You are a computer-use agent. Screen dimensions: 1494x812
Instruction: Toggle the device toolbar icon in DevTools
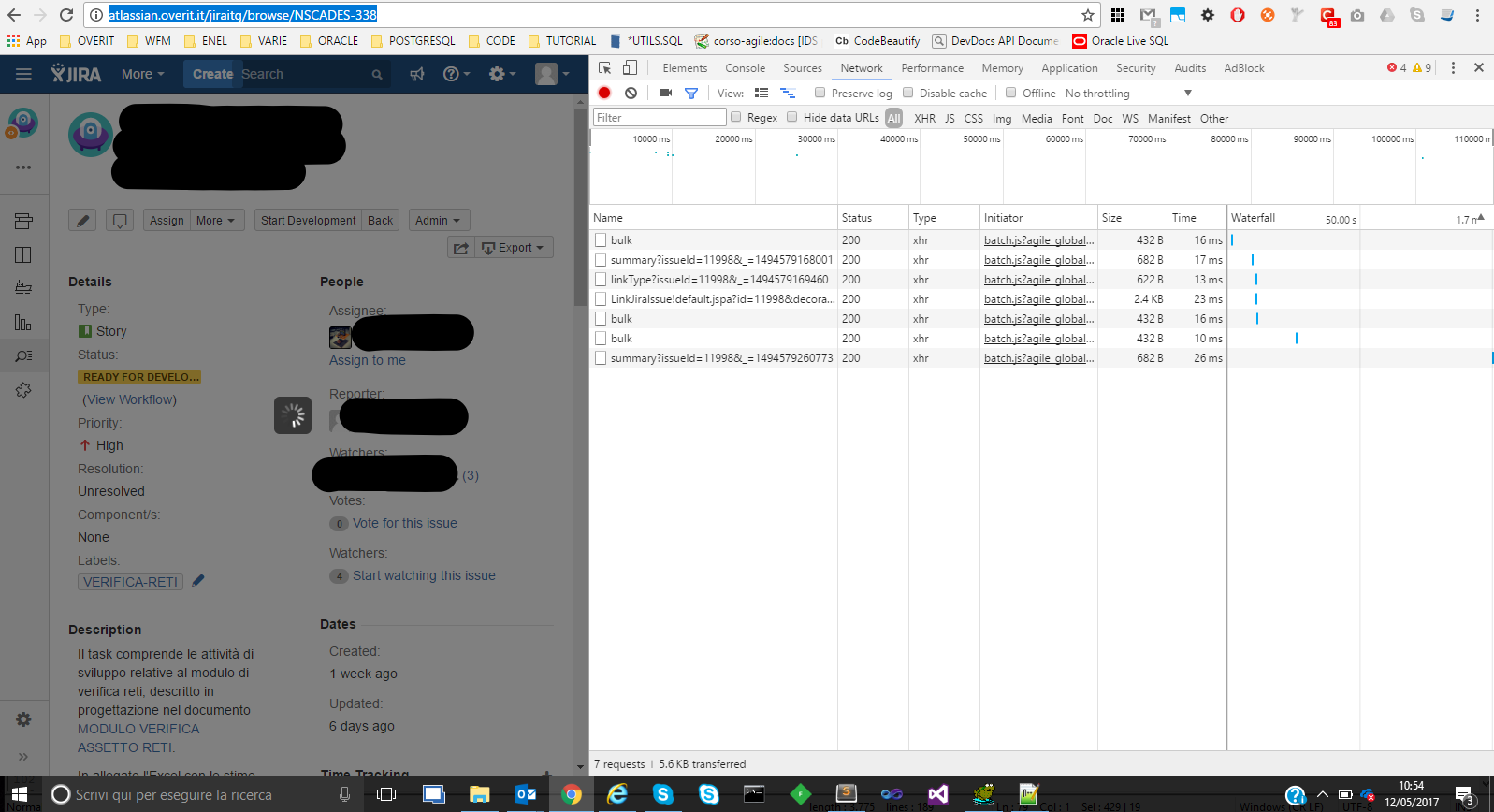point(630,67)
